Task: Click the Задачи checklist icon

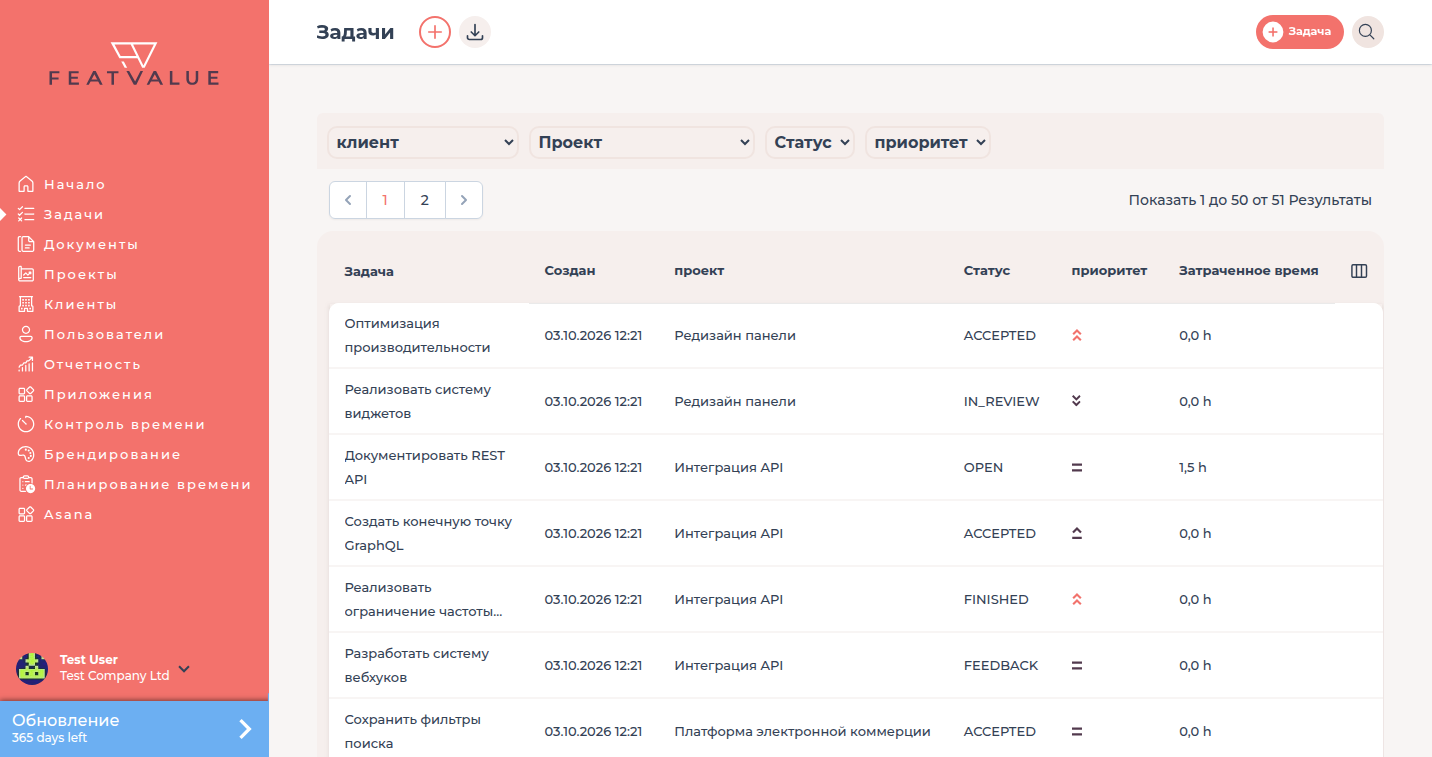Action: pyautogui.click(x=26, y=214)
